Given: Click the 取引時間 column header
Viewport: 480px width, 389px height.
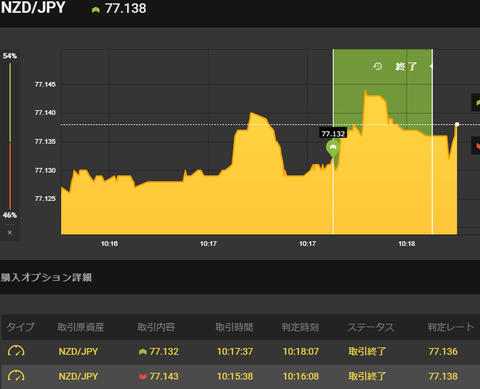Looking at the screenshot, I should [234, 327].
